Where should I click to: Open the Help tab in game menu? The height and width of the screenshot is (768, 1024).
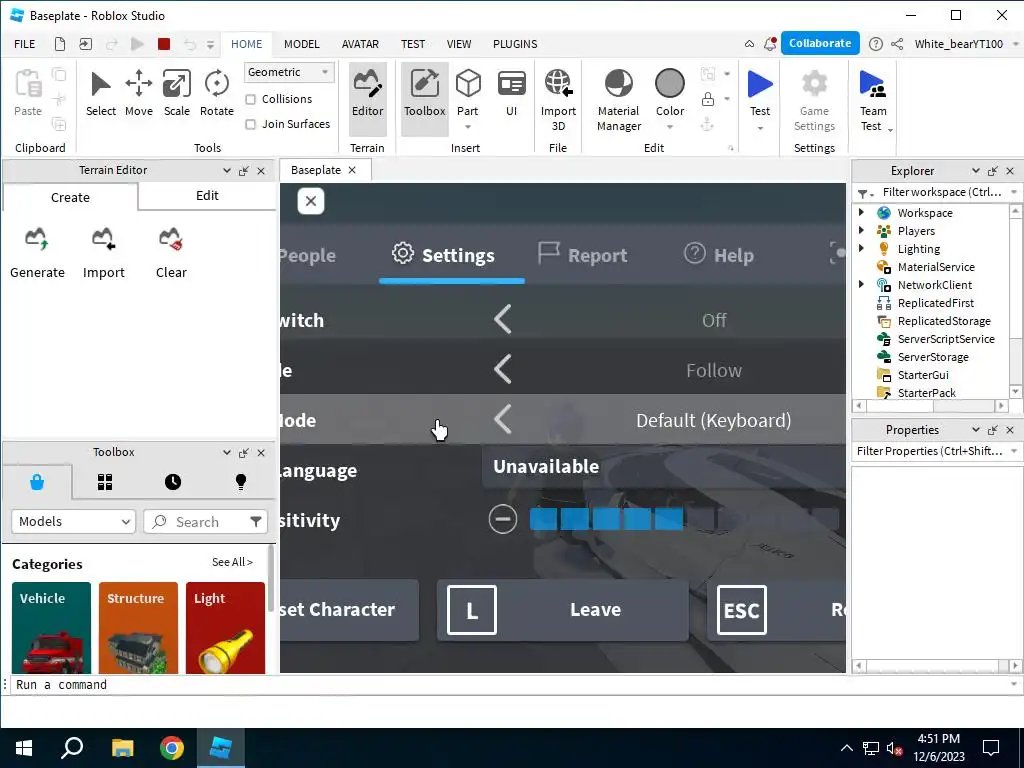coord(719,255)
